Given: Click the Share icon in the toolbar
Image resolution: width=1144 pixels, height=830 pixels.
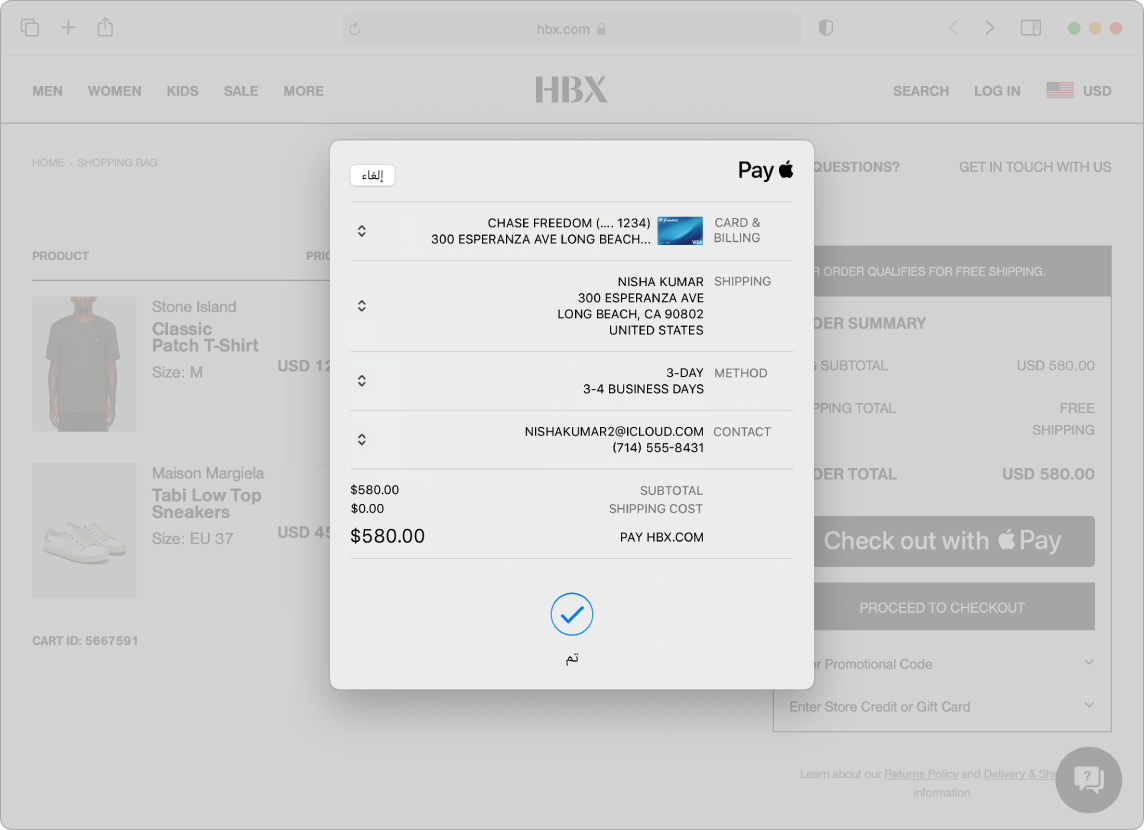Looking at the screenshot, I should tap(105, 28).
